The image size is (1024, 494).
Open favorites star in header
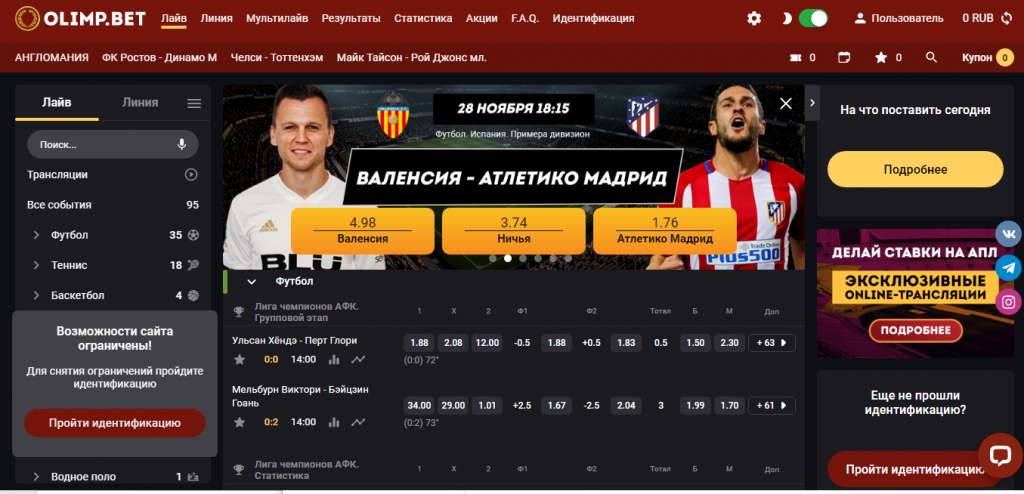pyautogui.click(x=881, y=58)
